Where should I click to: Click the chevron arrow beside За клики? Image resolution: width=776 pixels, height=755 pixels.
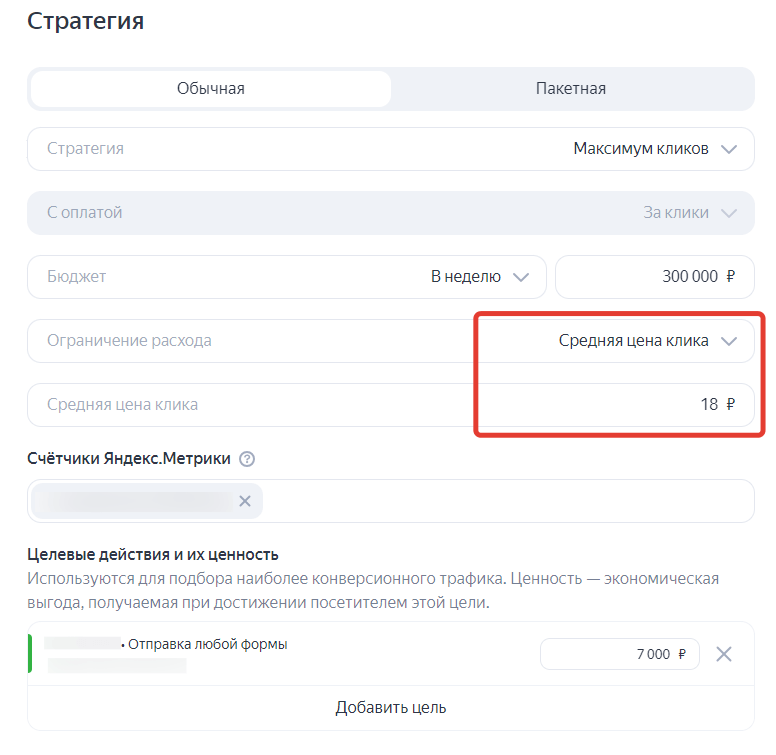729,213
